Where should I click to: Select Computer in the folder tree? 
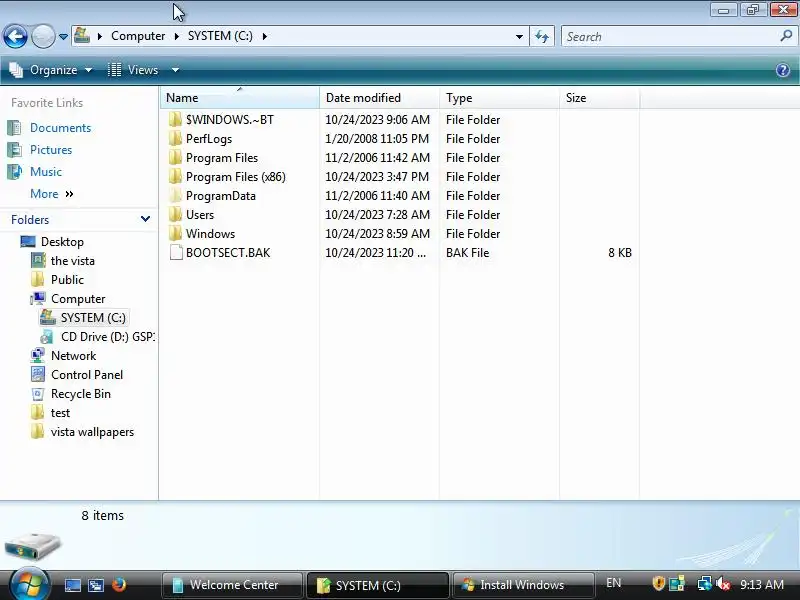point(78,298)
